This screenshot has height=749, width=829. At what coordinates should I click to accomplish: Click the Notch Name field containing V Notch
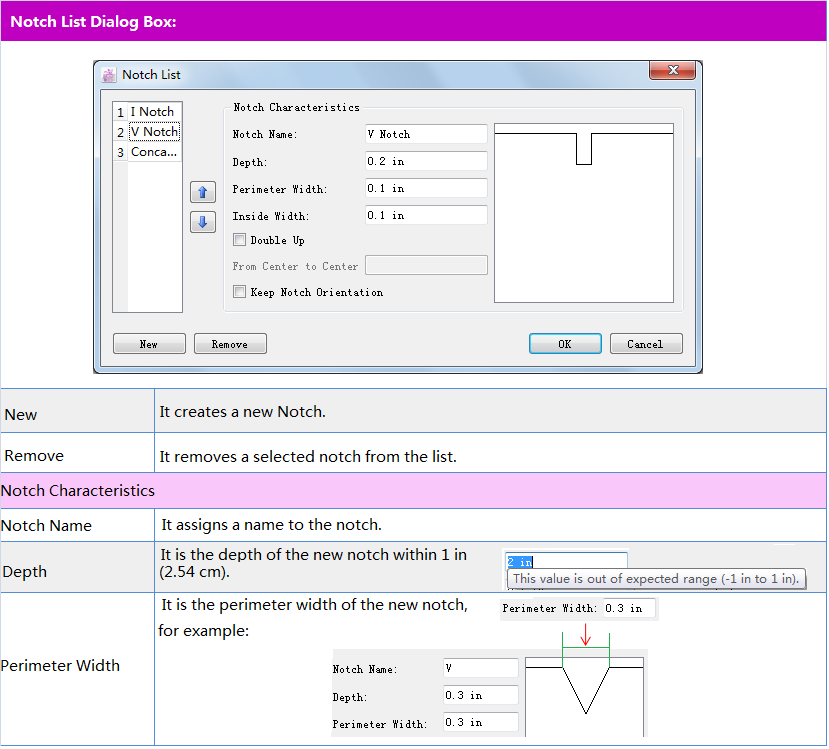tap(426, 134)
